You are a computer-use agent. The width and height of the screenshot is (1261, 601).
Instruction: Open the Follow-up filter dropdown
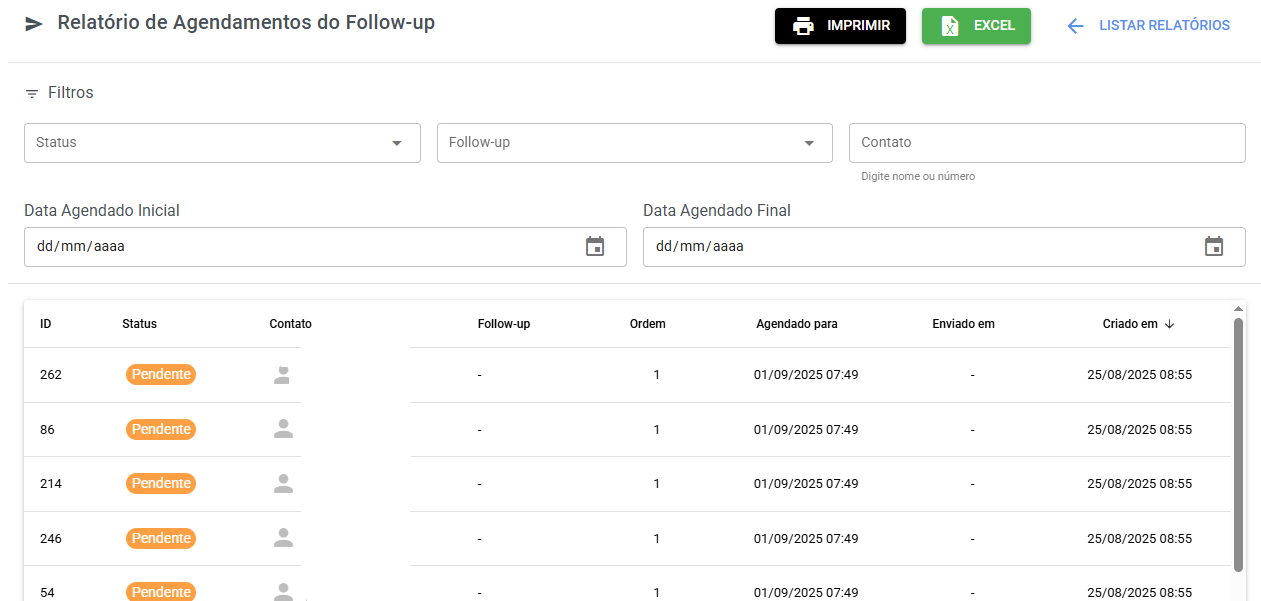[x=635, y=143]
